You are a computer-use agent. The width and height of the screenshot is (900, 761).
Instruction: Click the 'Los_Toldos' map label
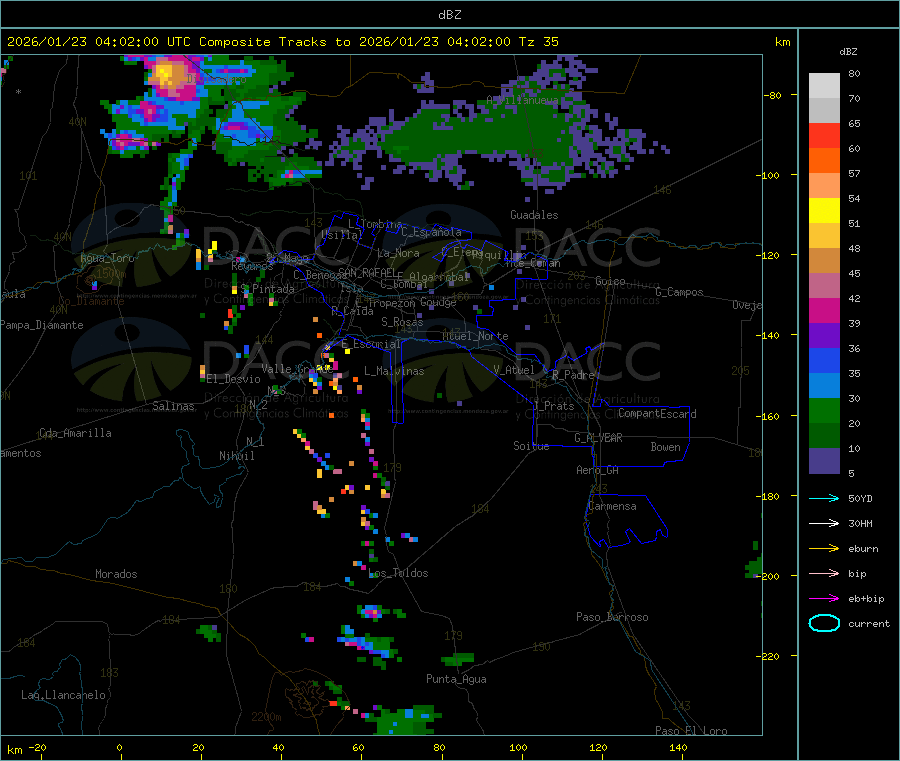point(398,573)
